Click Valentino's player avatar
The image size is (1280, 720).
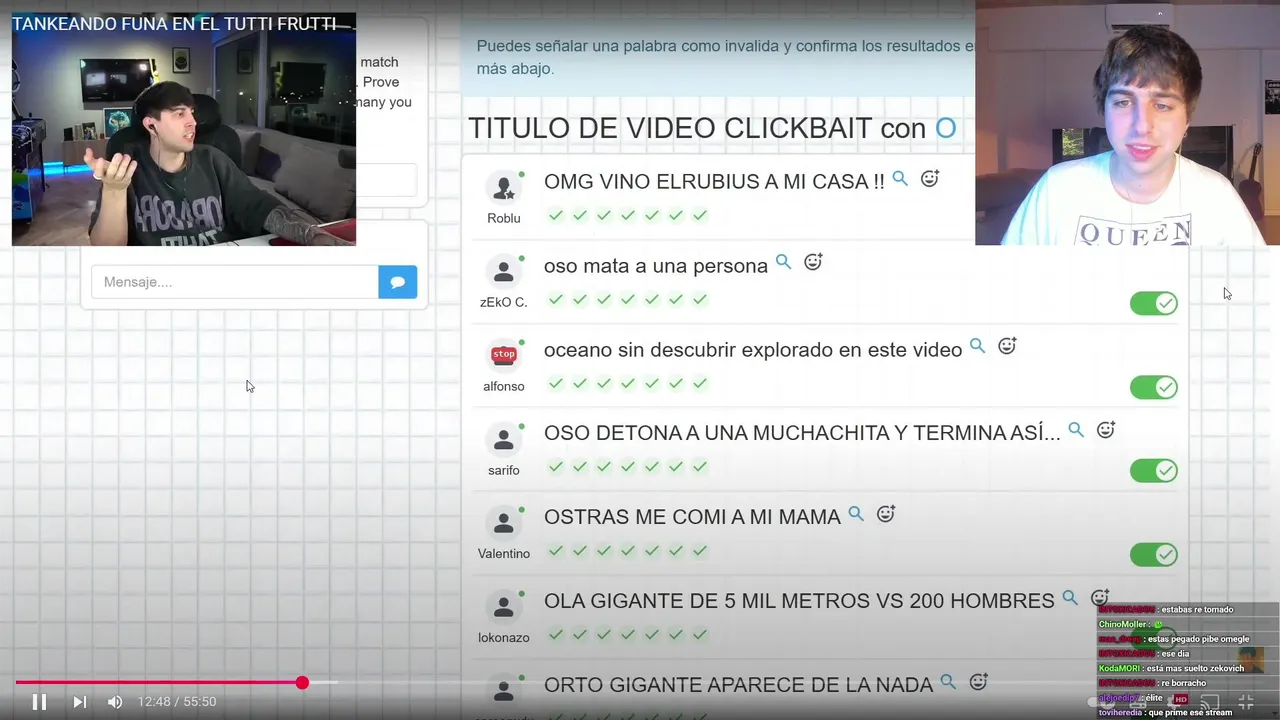tap(504, 523)
